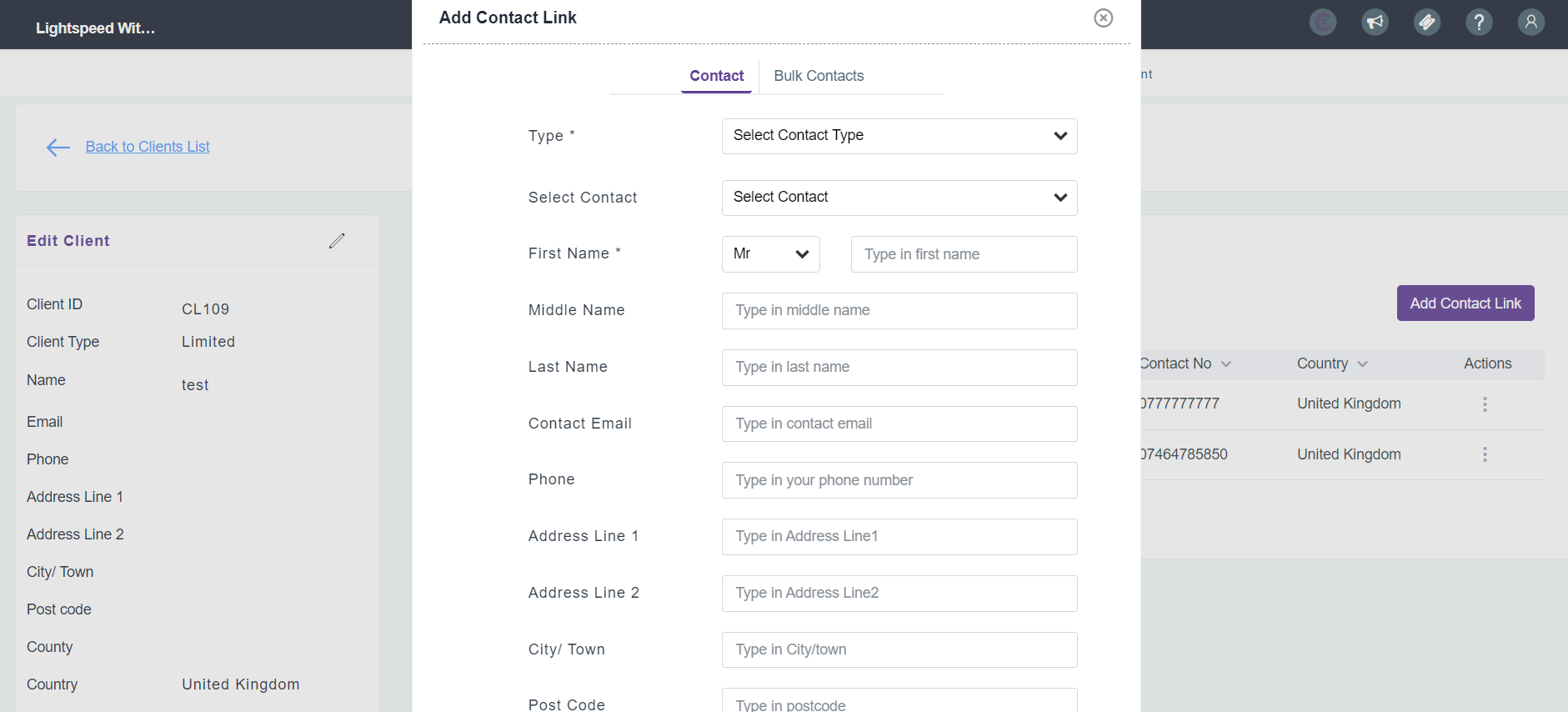Open the Select Contact Type dropdown
This screenshot has height=712, width=1568.
(x=899, y=136)
